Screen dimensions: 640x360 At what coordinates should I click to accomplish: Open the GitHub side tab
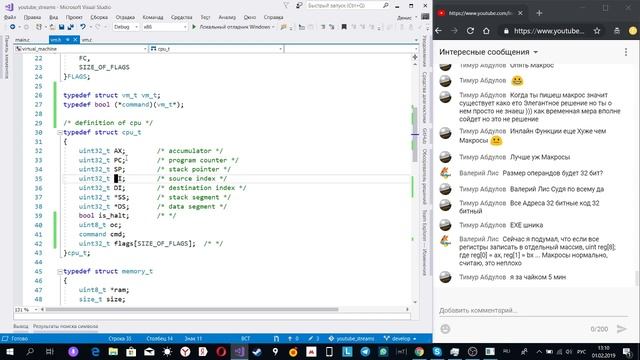click(424, 136)
